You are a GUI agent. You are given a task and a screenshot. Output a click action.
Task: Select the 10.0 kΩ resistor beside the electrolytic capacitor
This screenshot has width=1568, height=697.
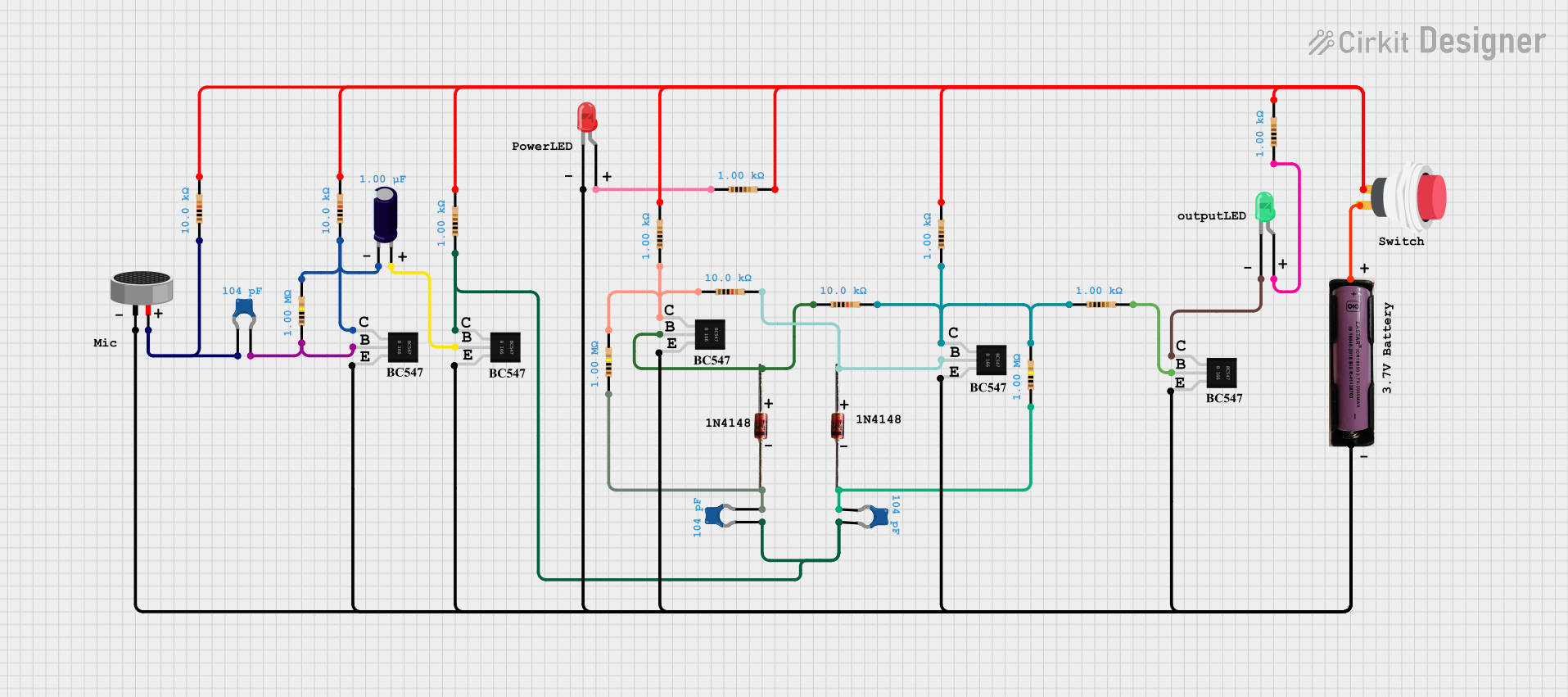click(340, 208)
